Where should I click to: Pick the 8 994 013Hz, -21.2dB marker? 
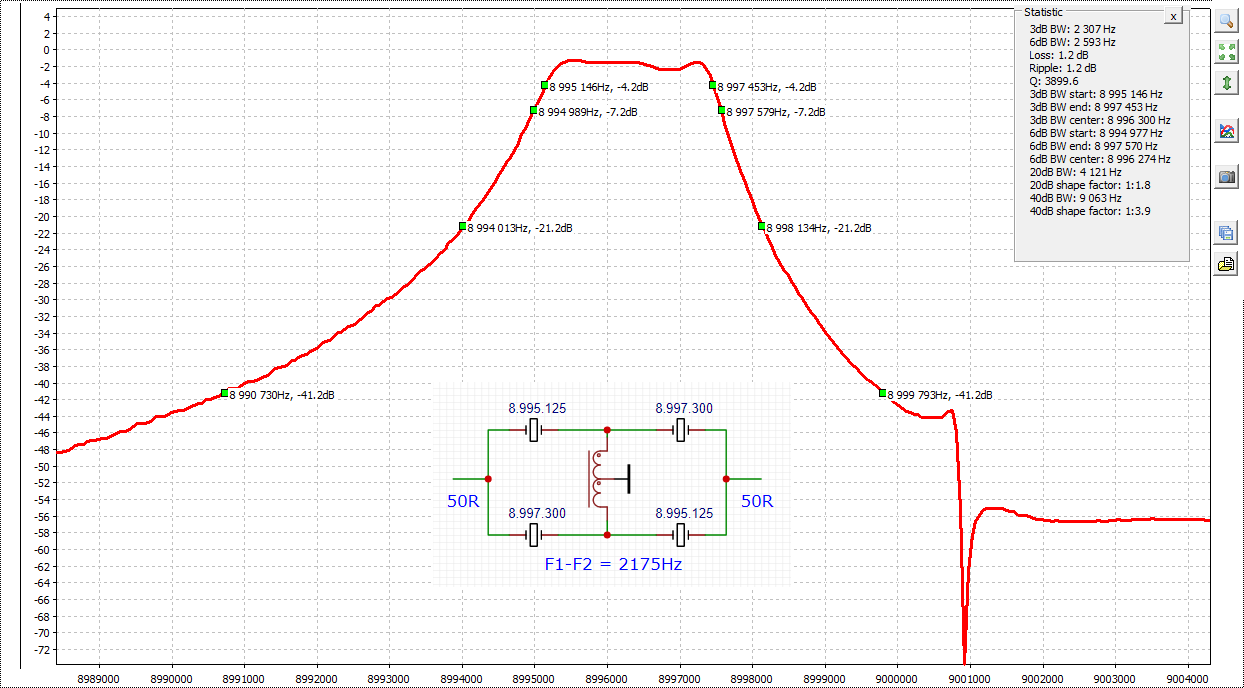462,226
